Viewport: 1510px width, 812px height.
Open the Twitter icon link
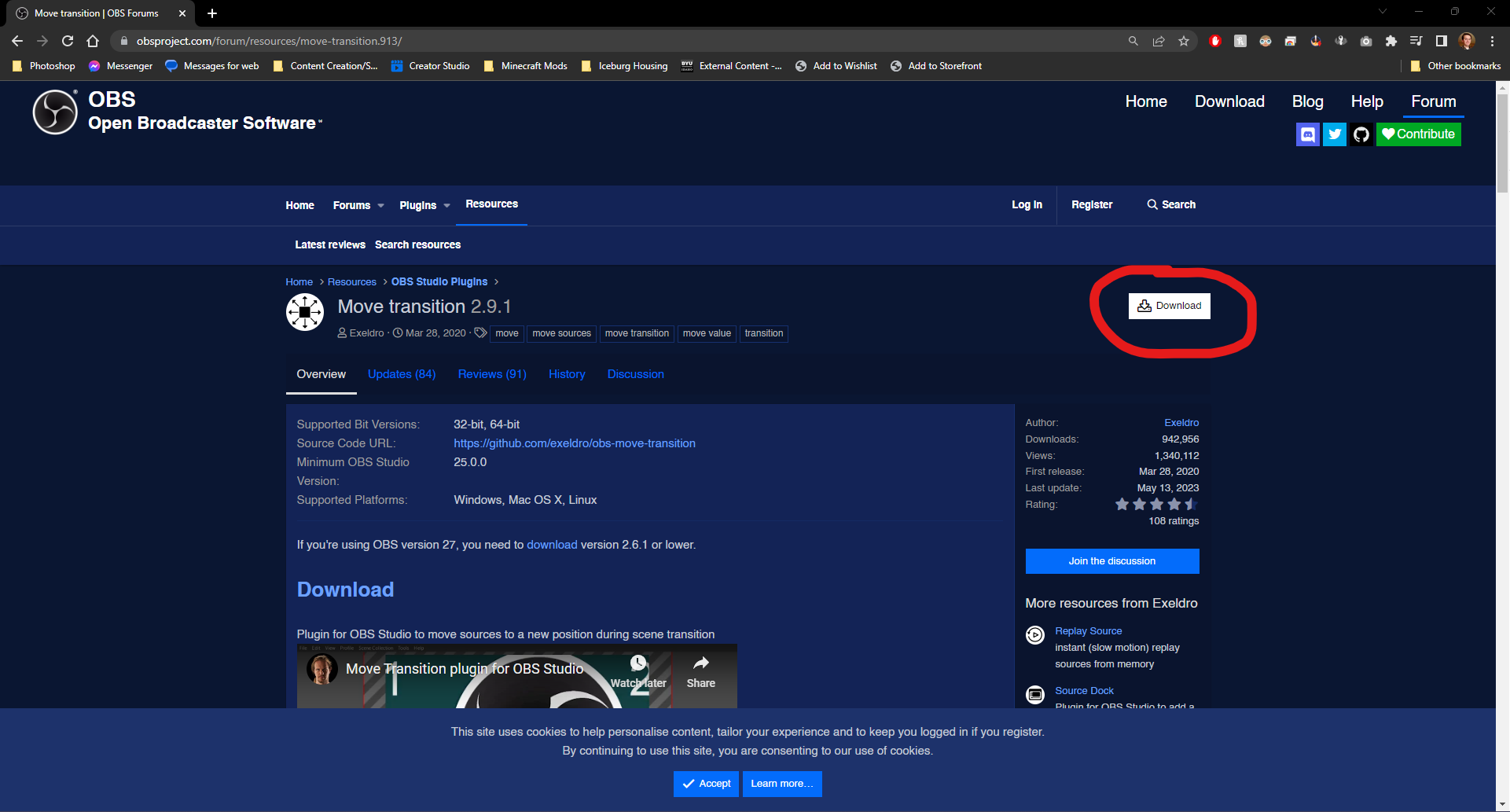(1335, 134)
